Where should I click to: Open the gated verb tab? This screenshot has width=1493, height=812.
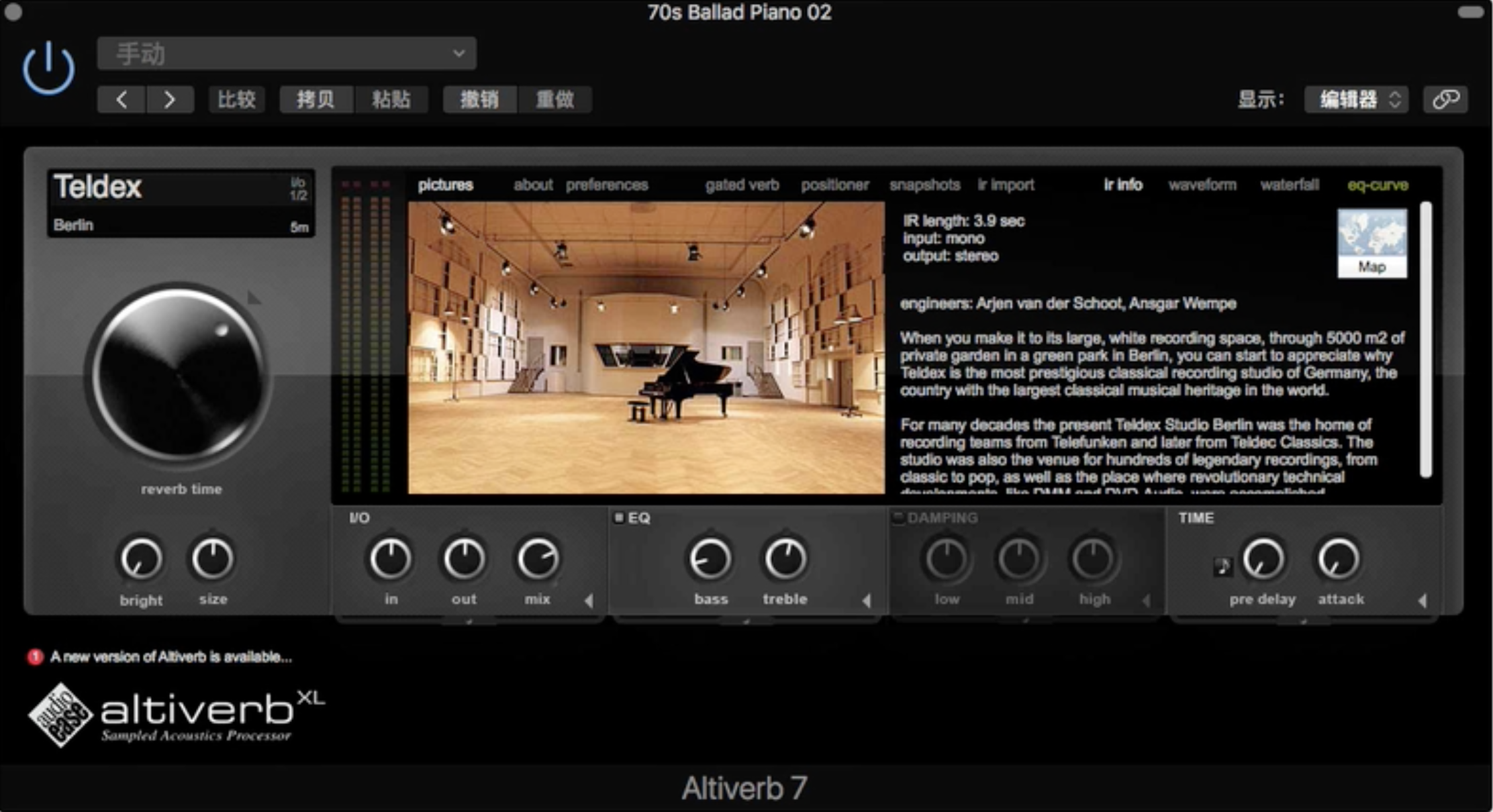(x=742, y=185)
